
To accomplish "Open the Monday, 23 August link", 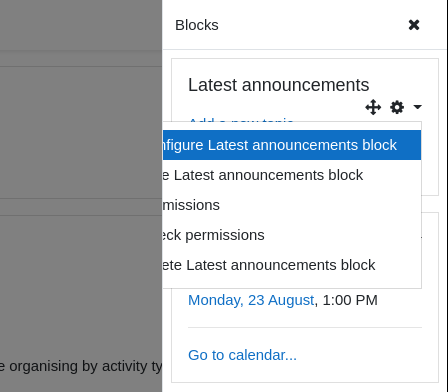I will click(251, 300).
